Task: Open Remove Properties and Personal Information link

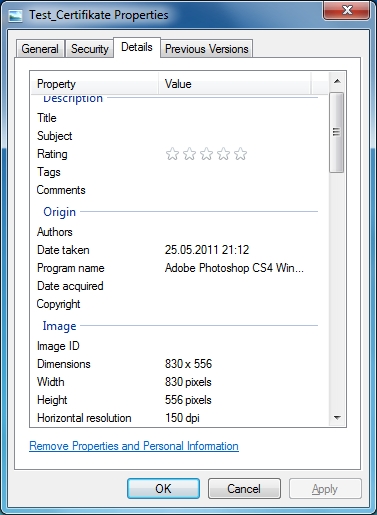Action: click(134, 446)
